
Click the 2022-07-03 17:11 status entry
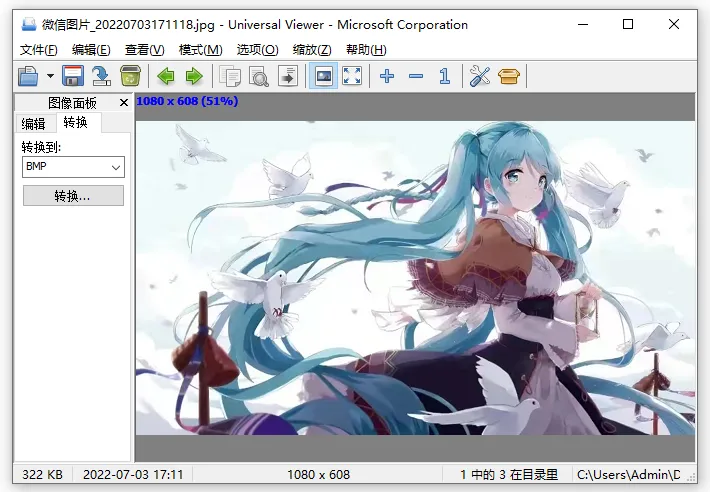[x=133, y=474]
